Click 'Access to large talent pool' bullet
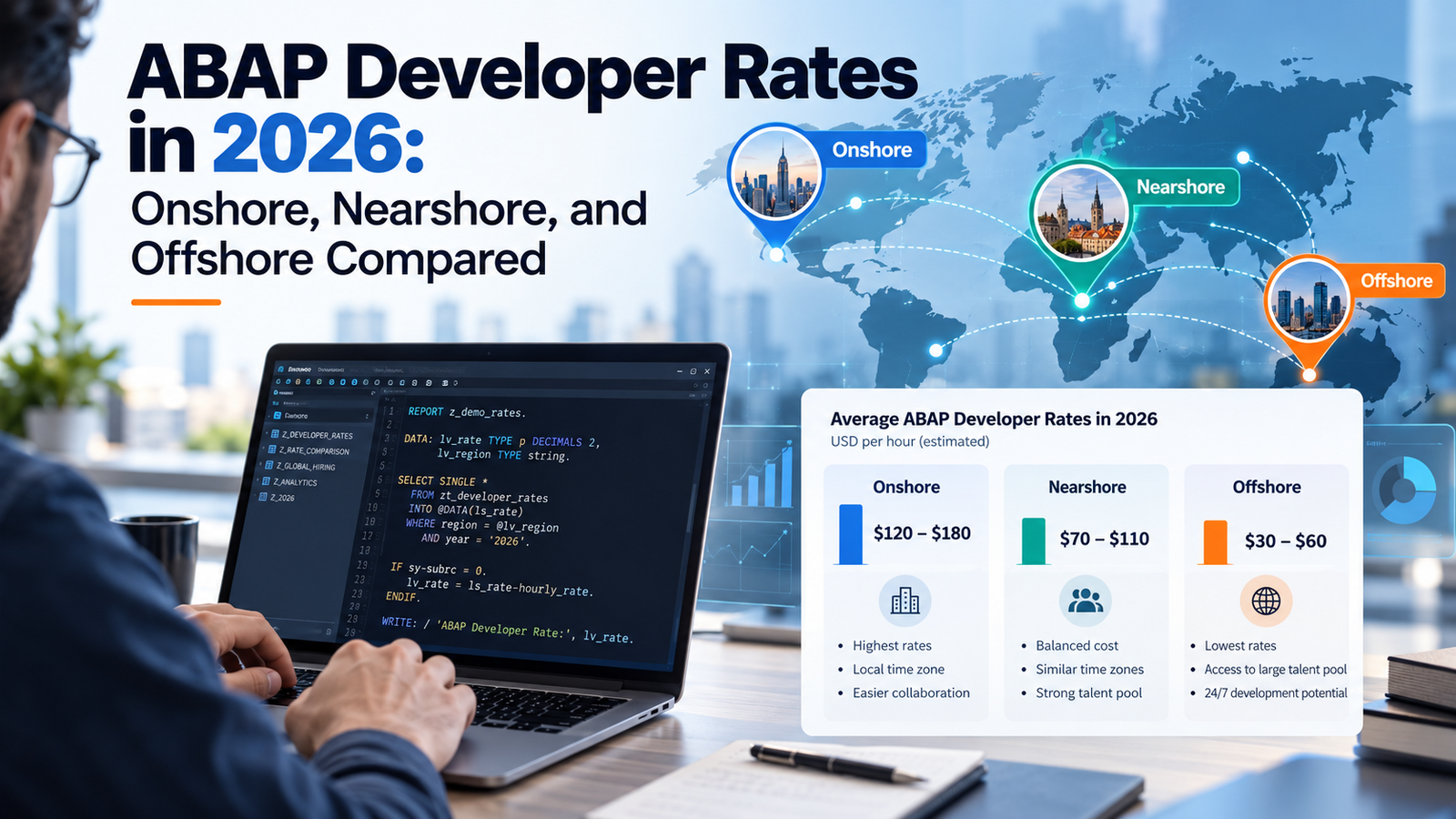1456x819 pixels. (x=1275, y=669)
